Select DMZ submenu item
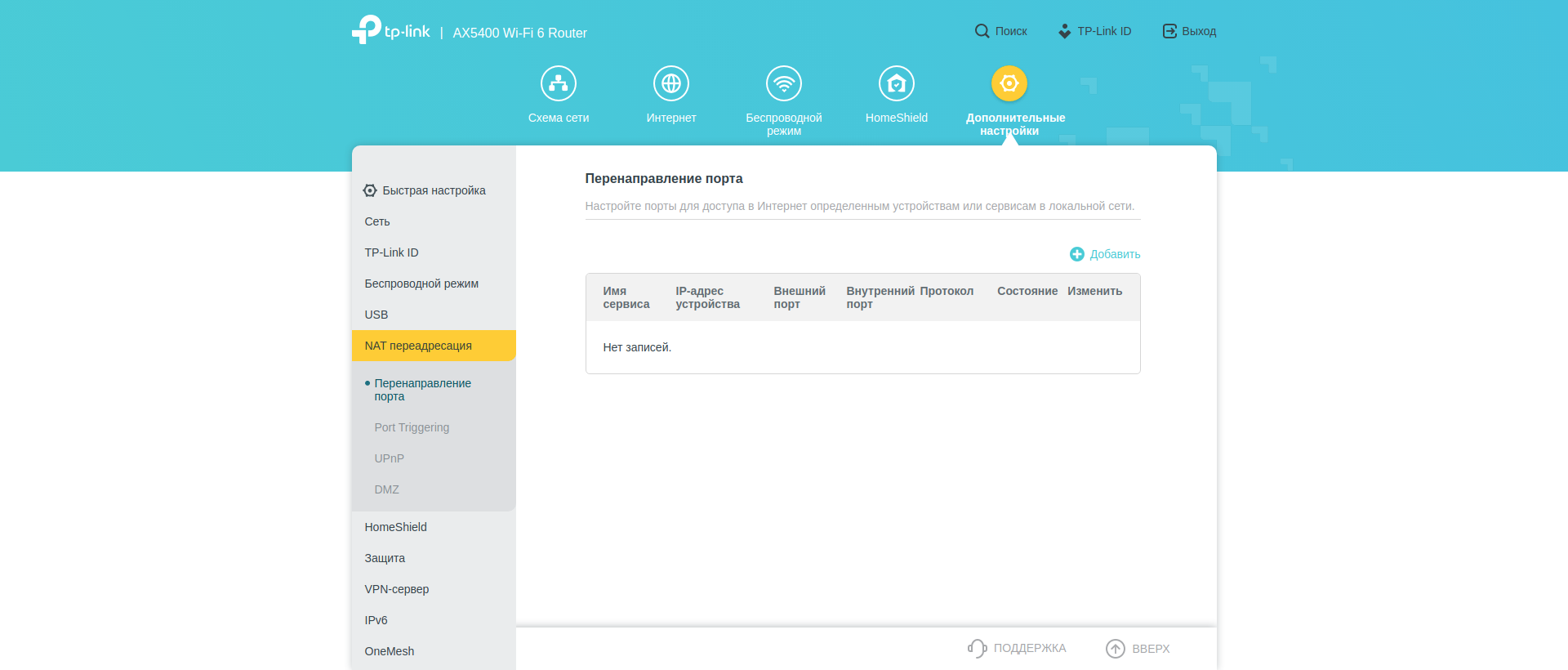The image size is (1568, 670). point(386,489)
